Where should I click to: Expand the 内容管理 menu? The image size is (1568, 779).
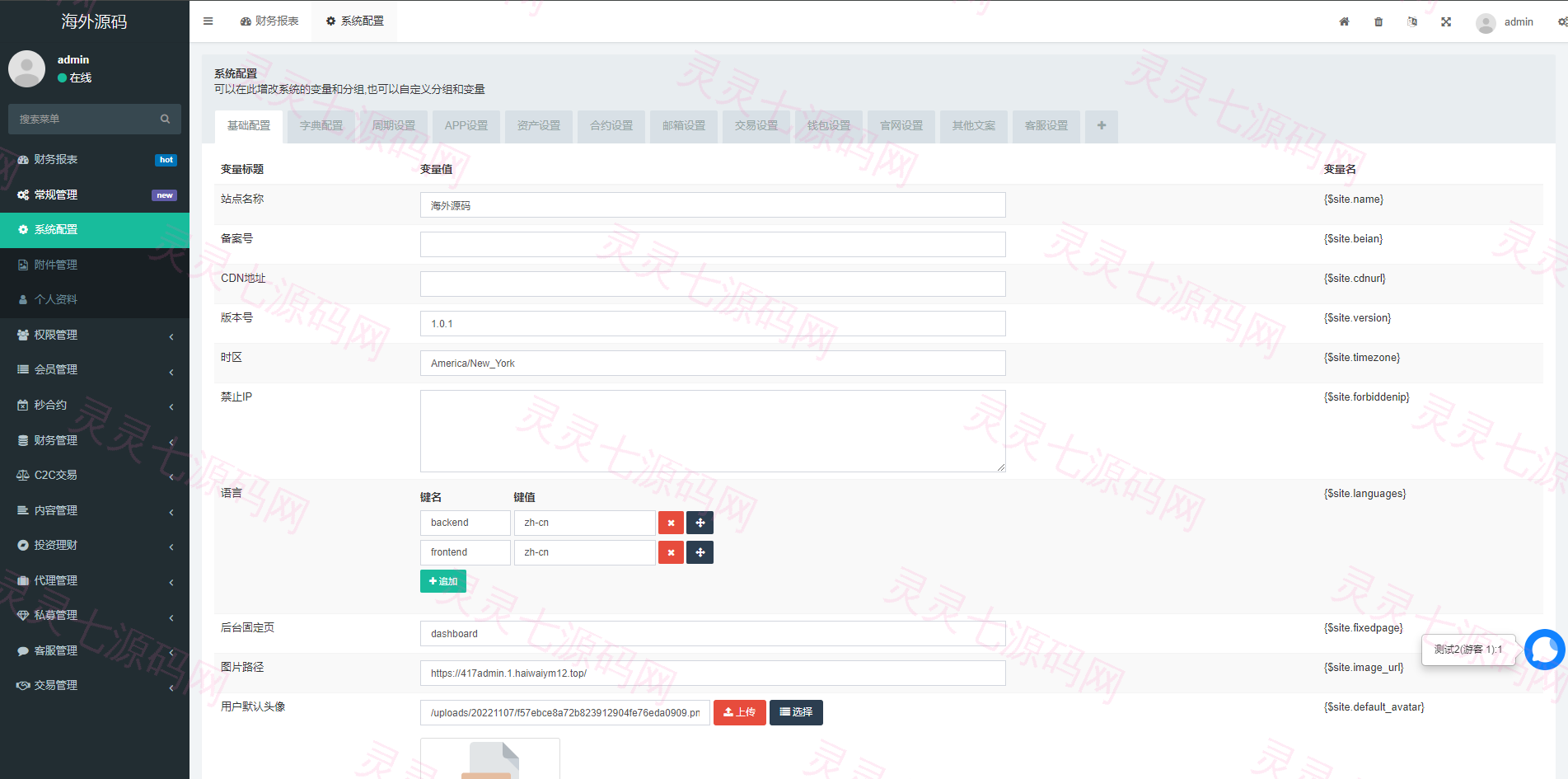coord(95,510)
